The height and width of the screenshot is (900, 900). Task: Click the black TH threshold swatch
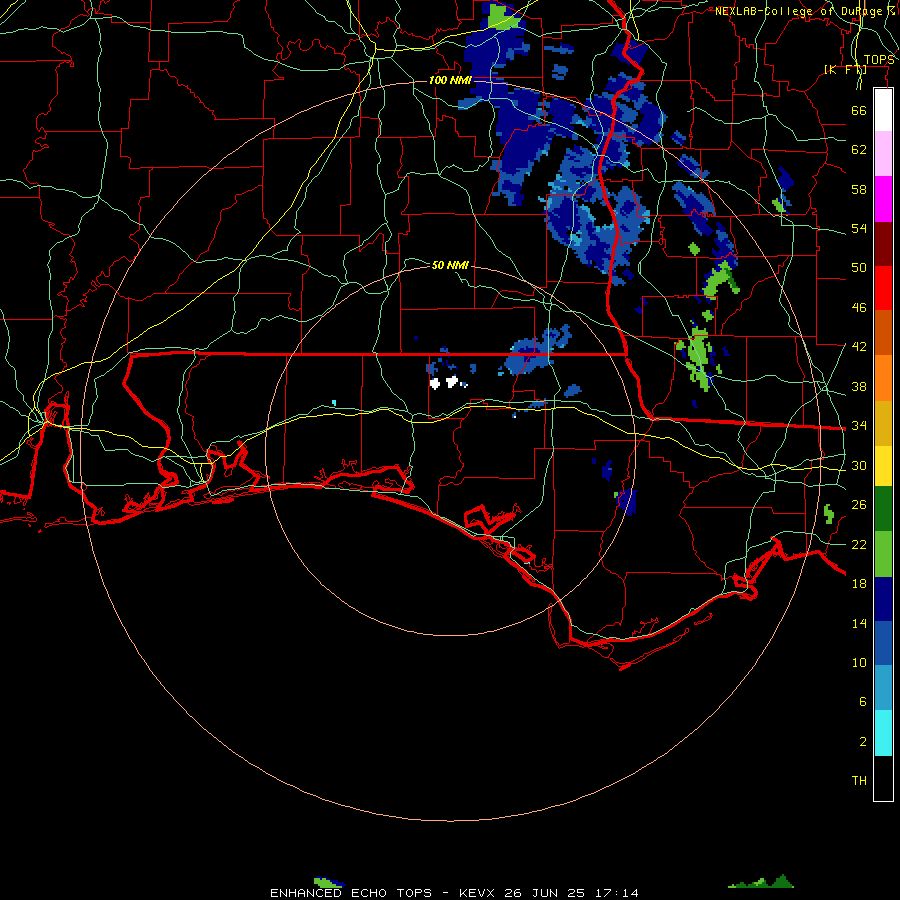[883, 778]
